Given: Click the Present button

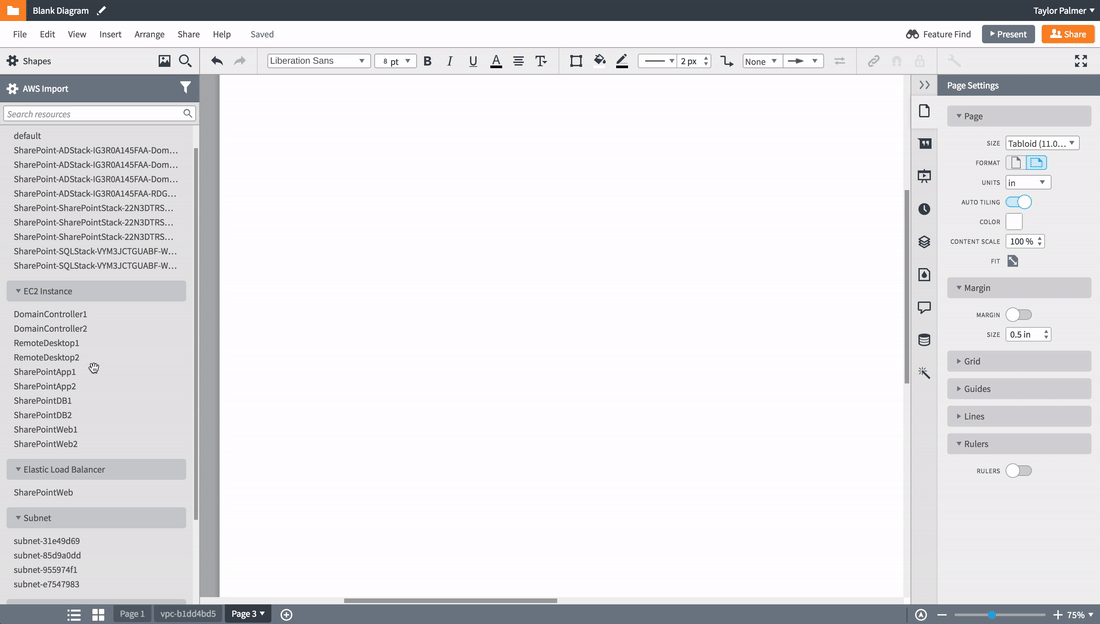Looking at the screenshot, I should click(x=1008, y=33).
